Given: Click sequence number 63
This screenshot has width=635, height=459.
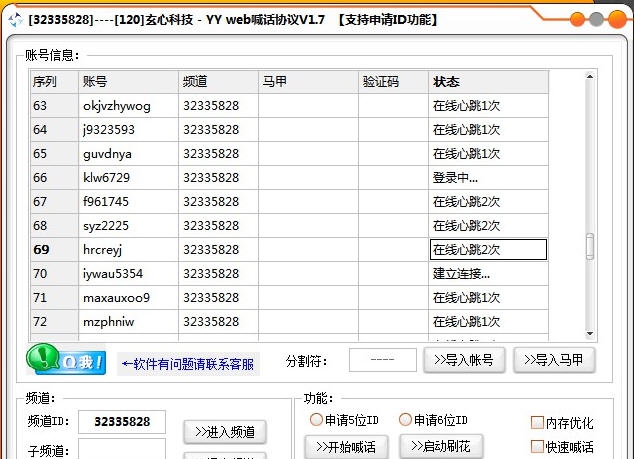Looking at the screenshot, I should tap(40, 106).
